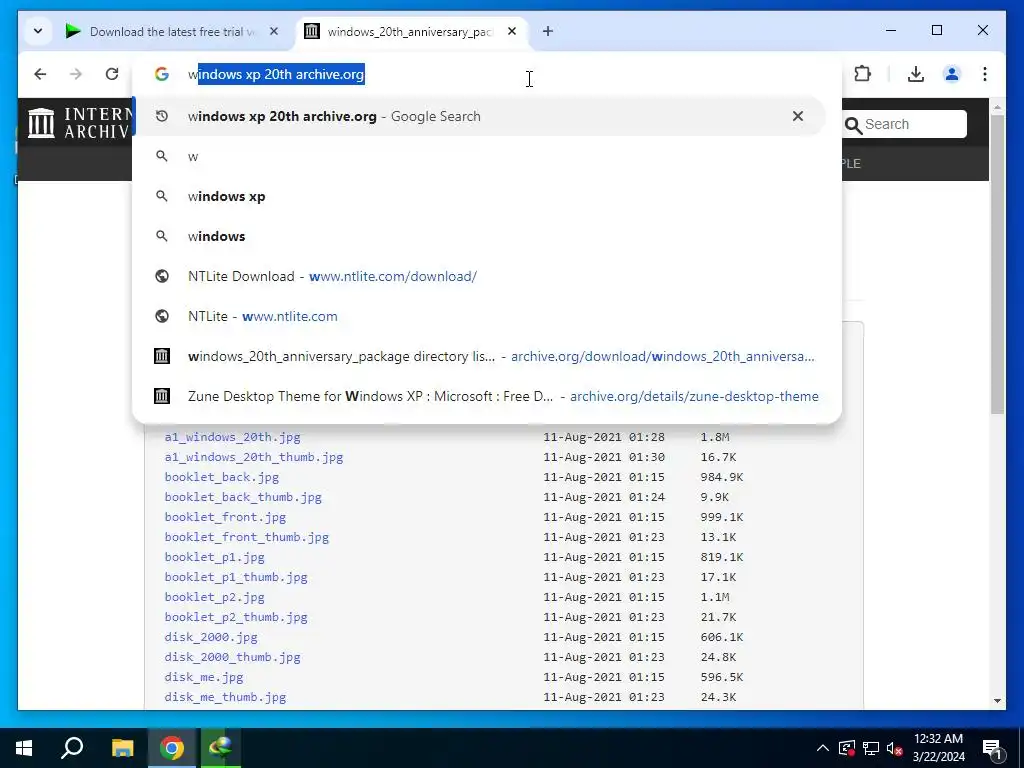Screen dimensions: 1024x768
Task: Open disk_me.jpg file link
Action: coord(204,677)
